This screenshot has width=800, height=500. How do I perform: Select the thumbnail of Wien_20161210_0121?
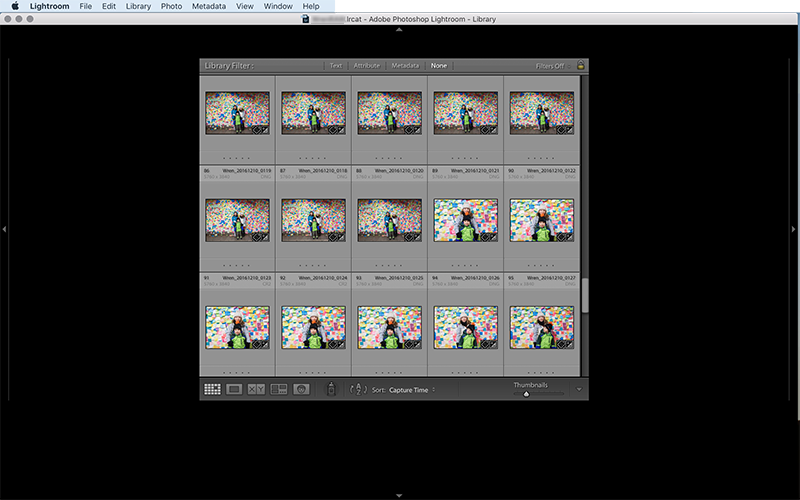click(465, 220)
